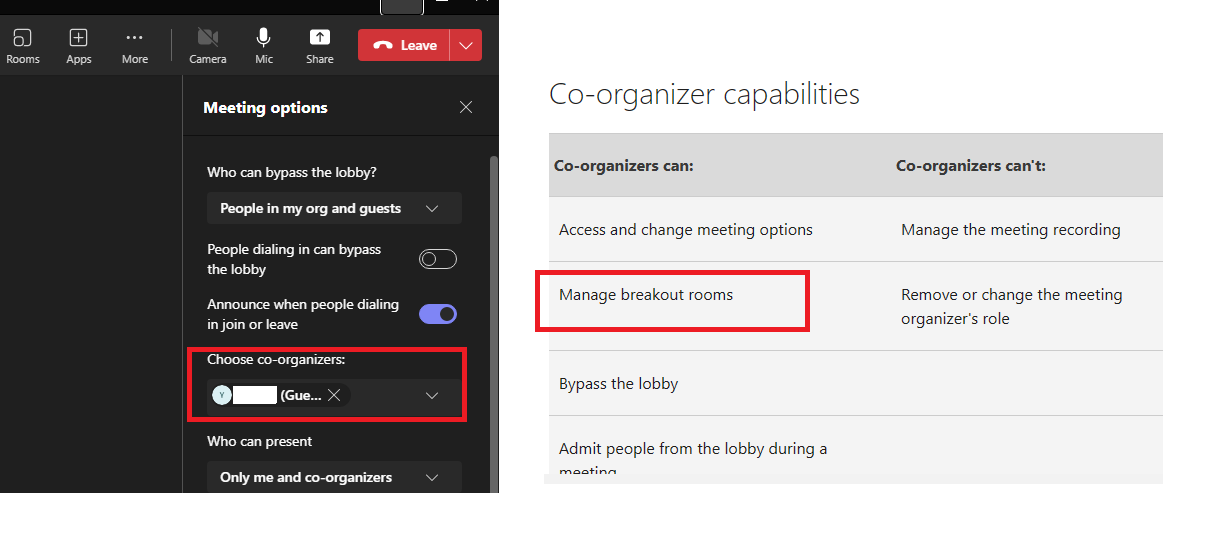Click 'Co-organizer capabilities' heading
Screen dimensions: 1205x534
pyautogui.click(x=704, y=94)
